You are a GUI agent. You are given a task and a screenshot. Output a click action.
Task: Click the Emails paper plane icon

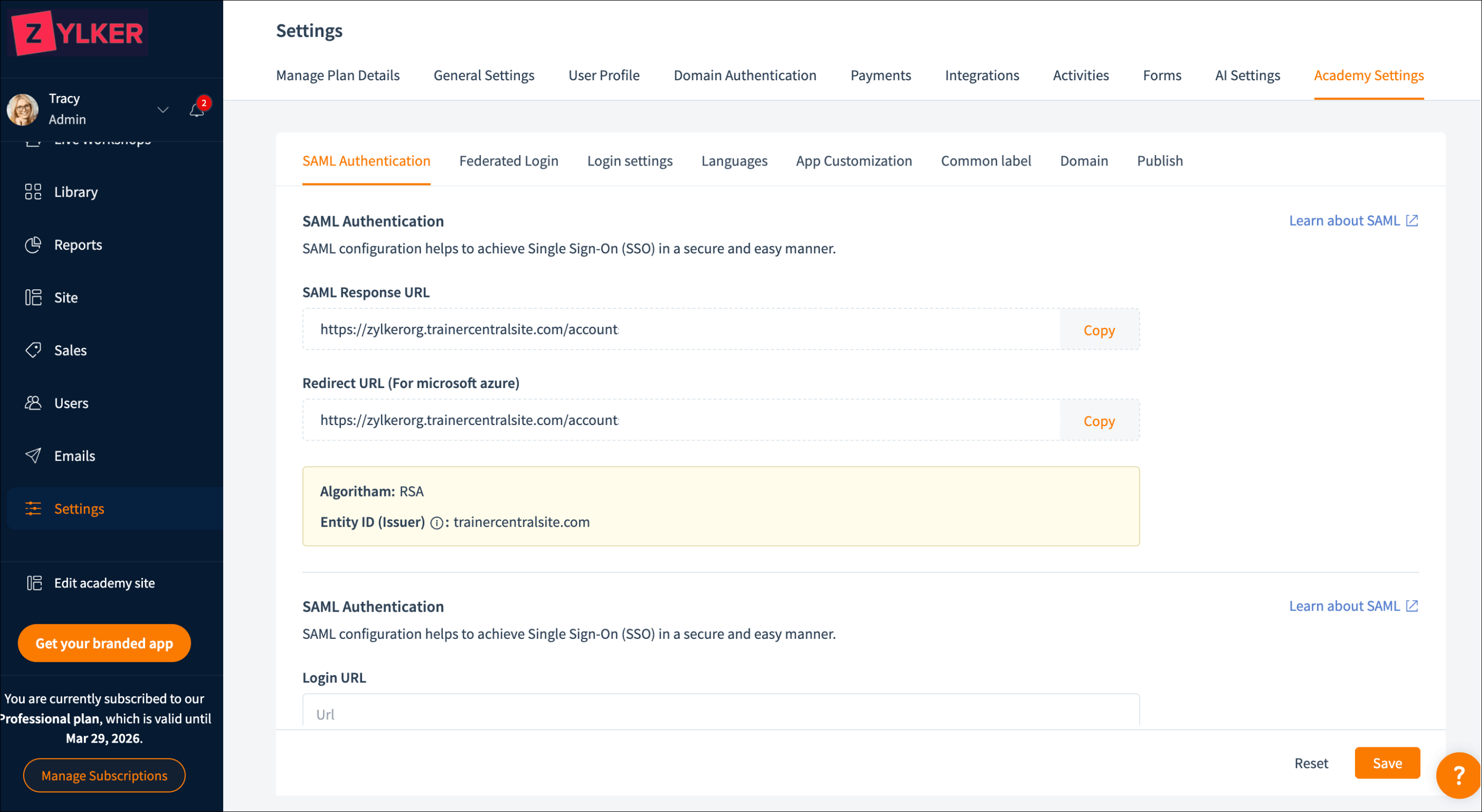[33, 455]
